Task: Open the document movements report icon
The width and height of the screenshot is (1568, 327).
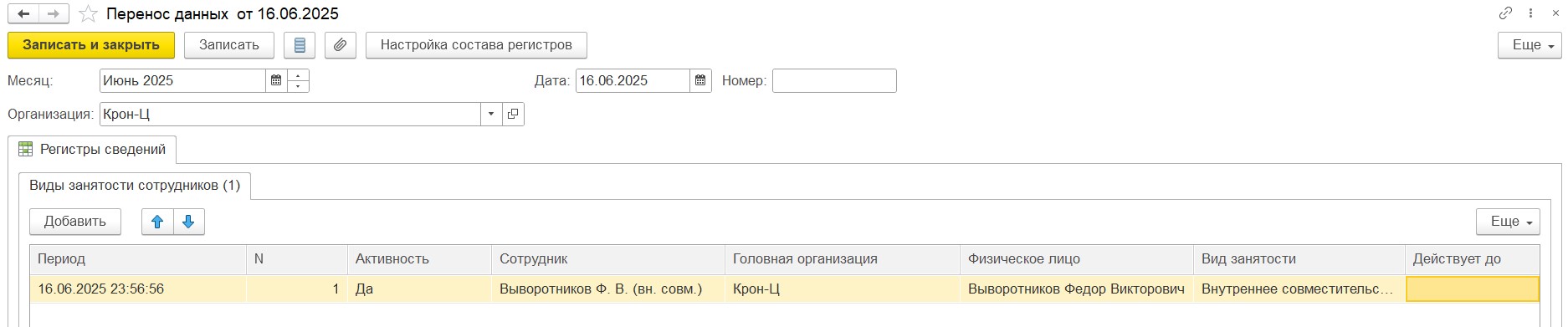Action: (300, 45)
